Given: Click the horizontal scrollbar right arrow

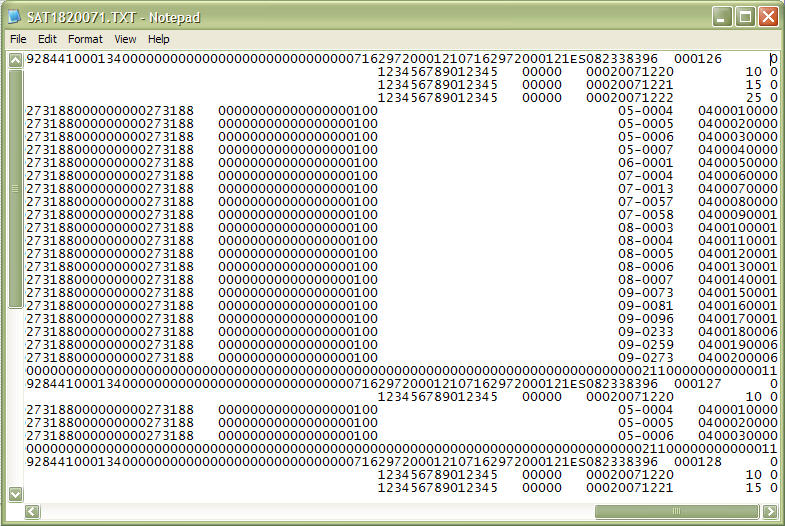Looking at the screenshot, I should pos(770,511).
